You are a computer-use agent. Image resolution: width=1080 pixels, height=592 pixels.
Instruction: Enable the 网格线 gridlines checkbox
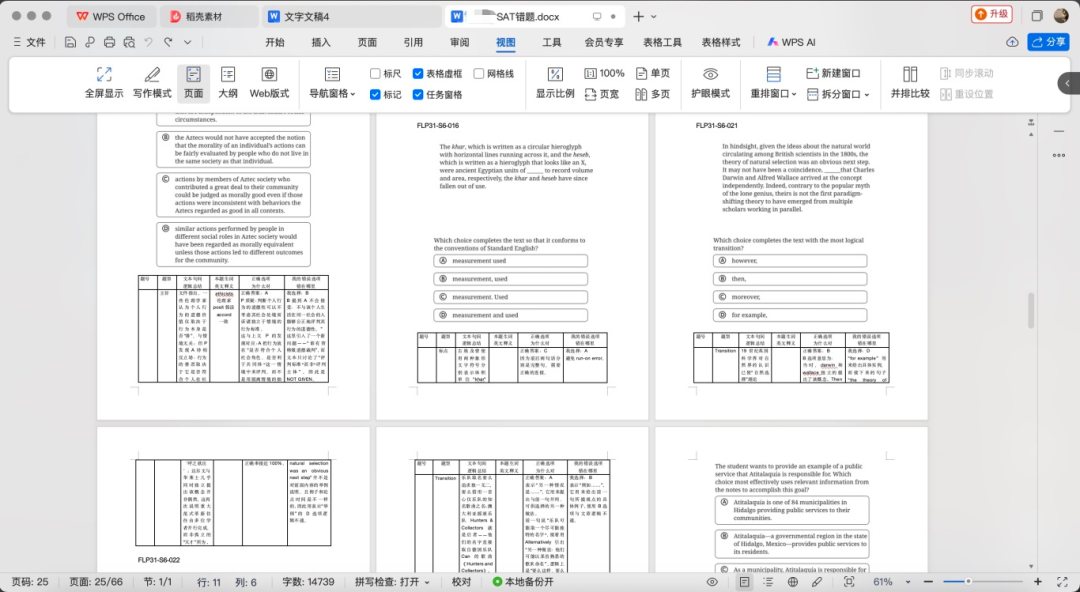click(x=479, y=74)
